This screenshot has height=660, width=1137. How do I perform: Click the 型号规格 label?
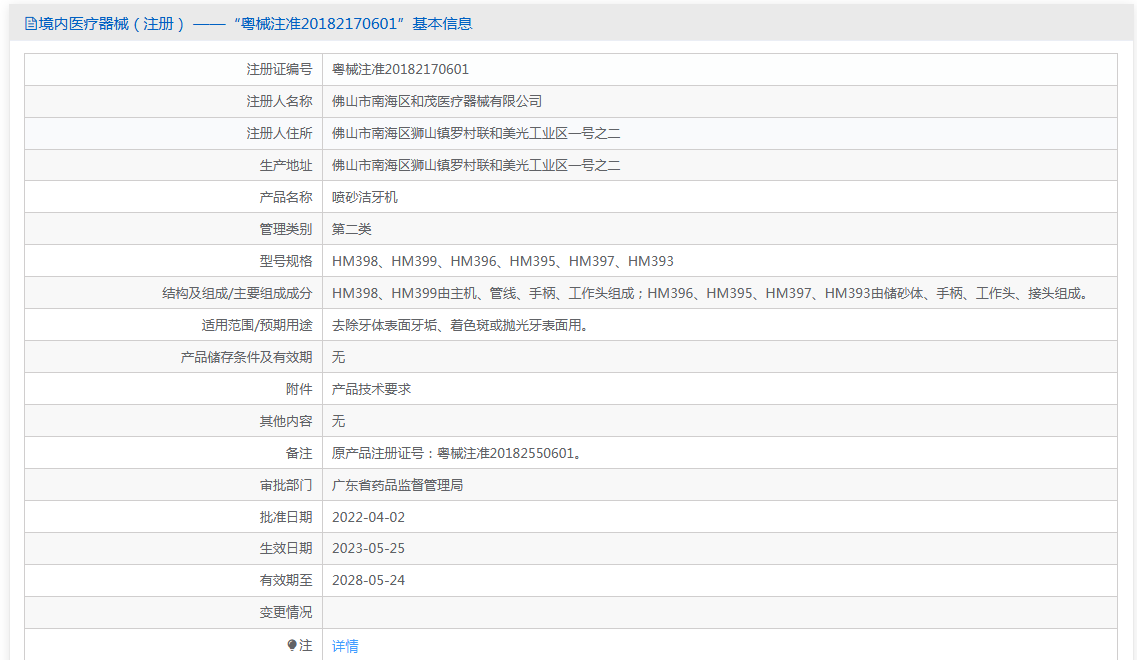(x=286, y=261)
